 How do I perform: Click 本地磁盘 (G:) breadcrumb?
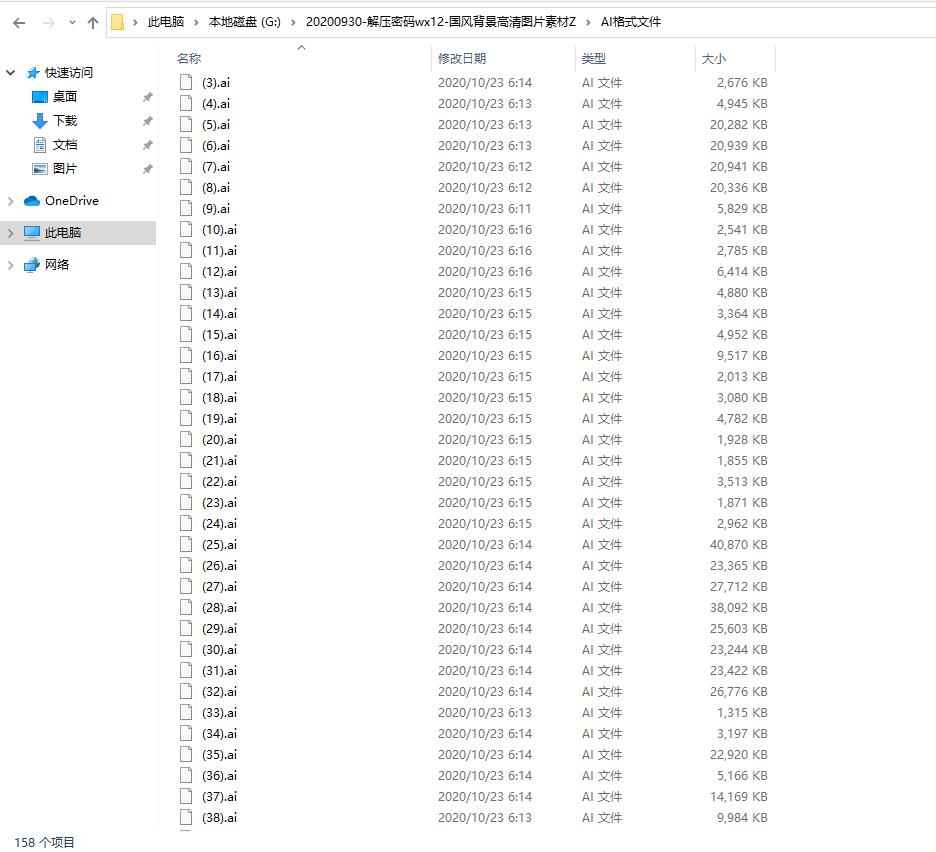(245, 22)
